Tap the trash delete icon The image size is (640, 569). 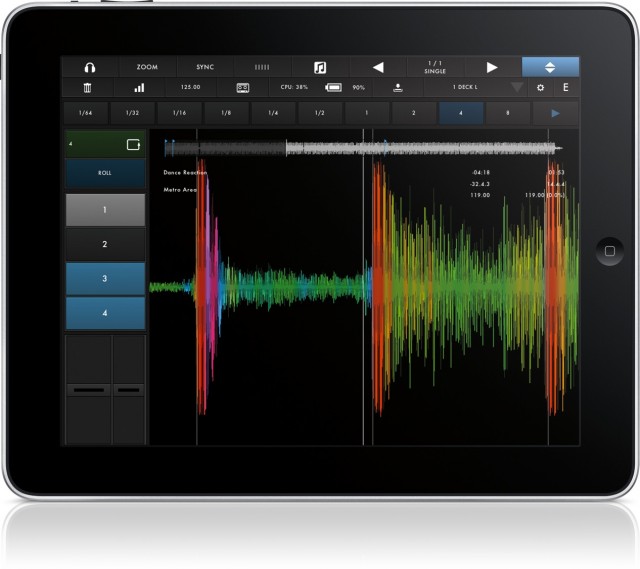click(88, 88)
